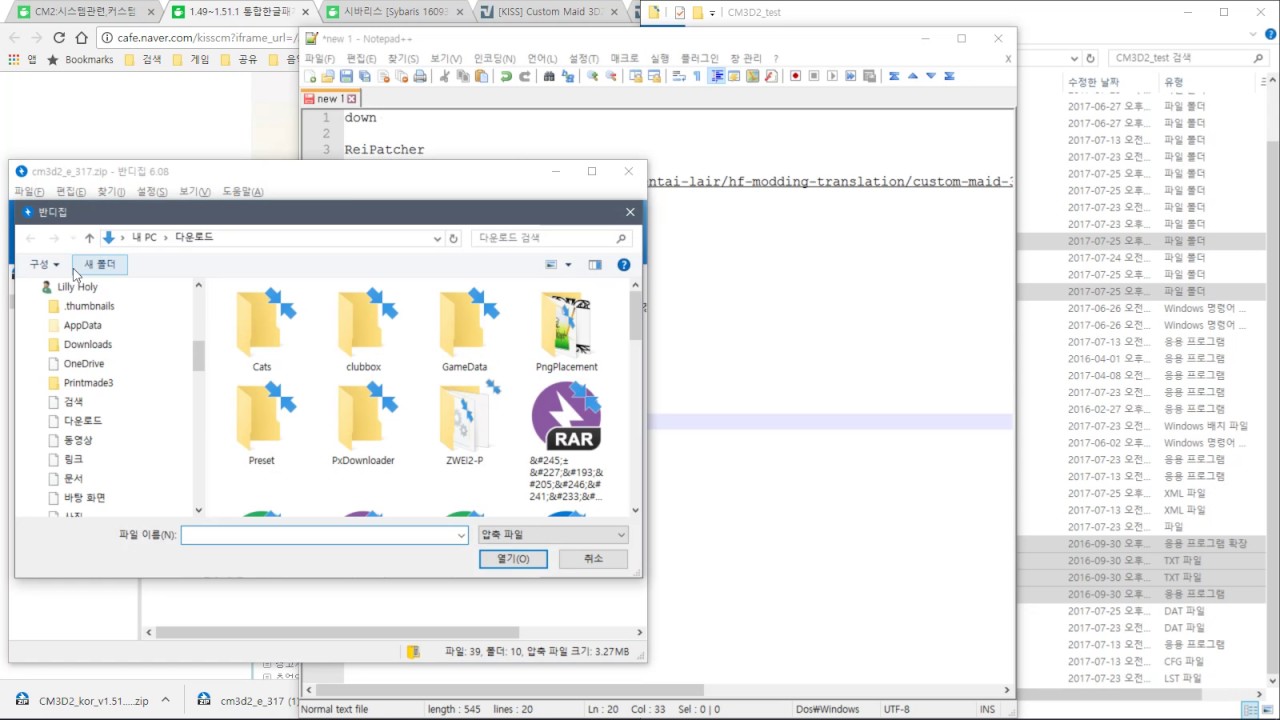The width and height of the screenshot is (1280, 720).
Task: Click Chrome back navigation arrow
Action: (14, 37)
